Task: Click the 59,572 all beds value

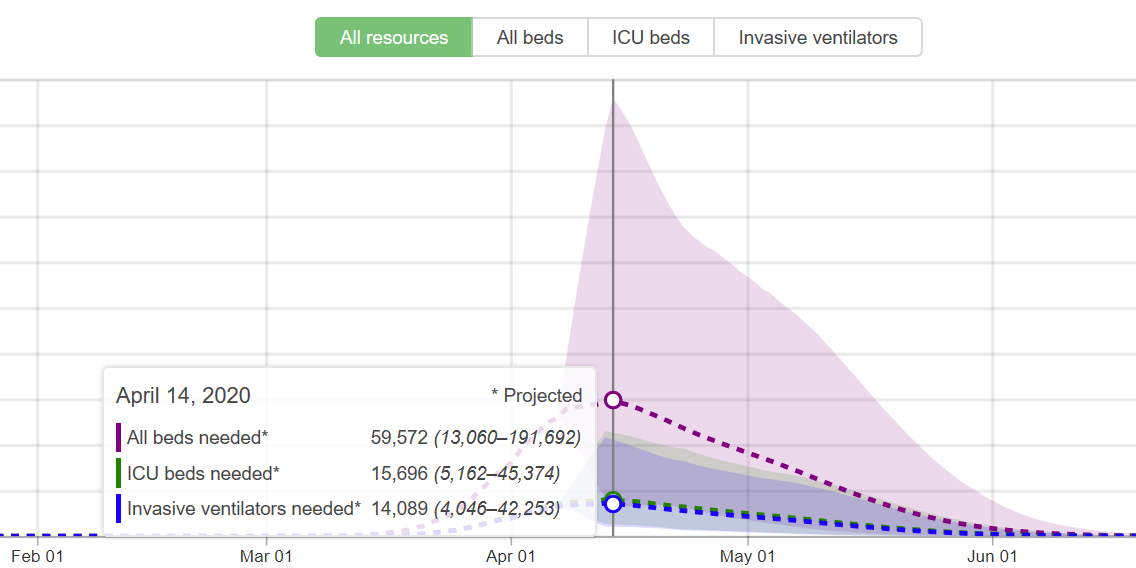Action: click(399, 437)
